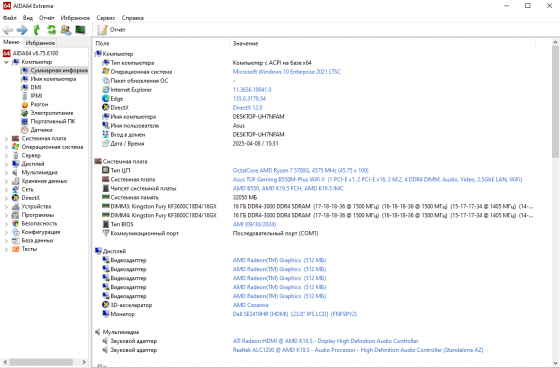
Task: Click the Тип BIOS chip icon
Action: [106, 224]
